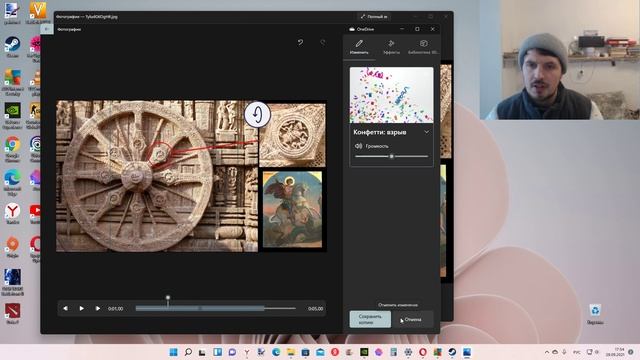Click the Отменить изменения (Undo changes) link

click(398, 305)
